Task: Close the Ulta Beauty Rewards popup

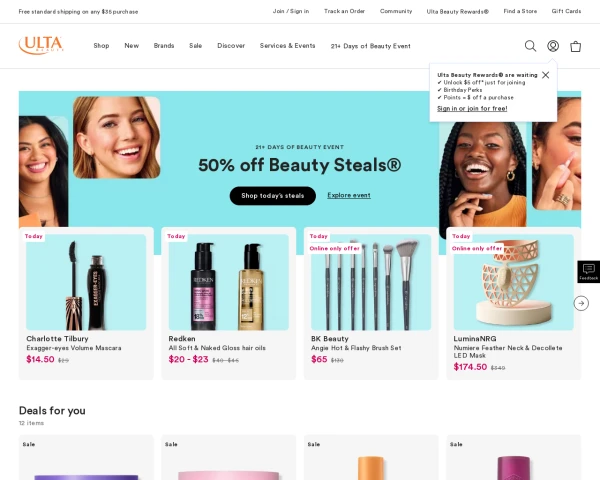Action: click(546, 75)
